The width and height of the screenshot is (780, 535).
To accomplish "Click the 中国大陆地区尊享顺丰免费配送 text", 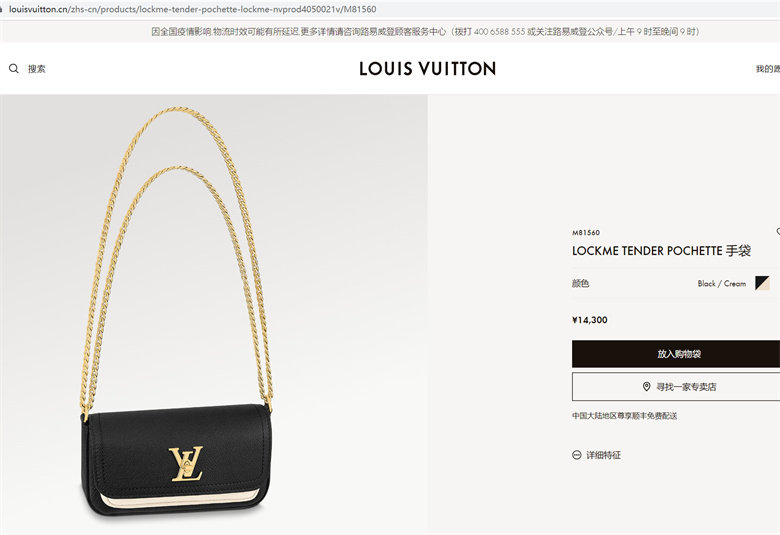I will point(624,416).
